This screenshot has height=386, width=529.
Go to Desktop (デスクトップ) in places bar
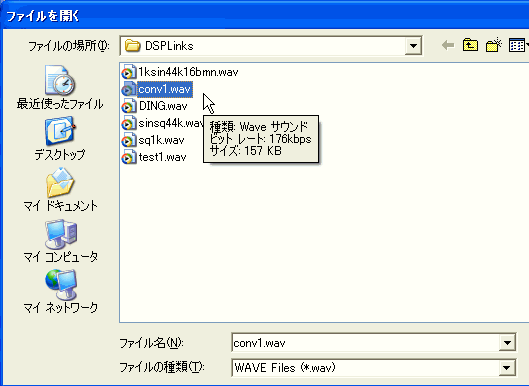[x=60, y=139]
